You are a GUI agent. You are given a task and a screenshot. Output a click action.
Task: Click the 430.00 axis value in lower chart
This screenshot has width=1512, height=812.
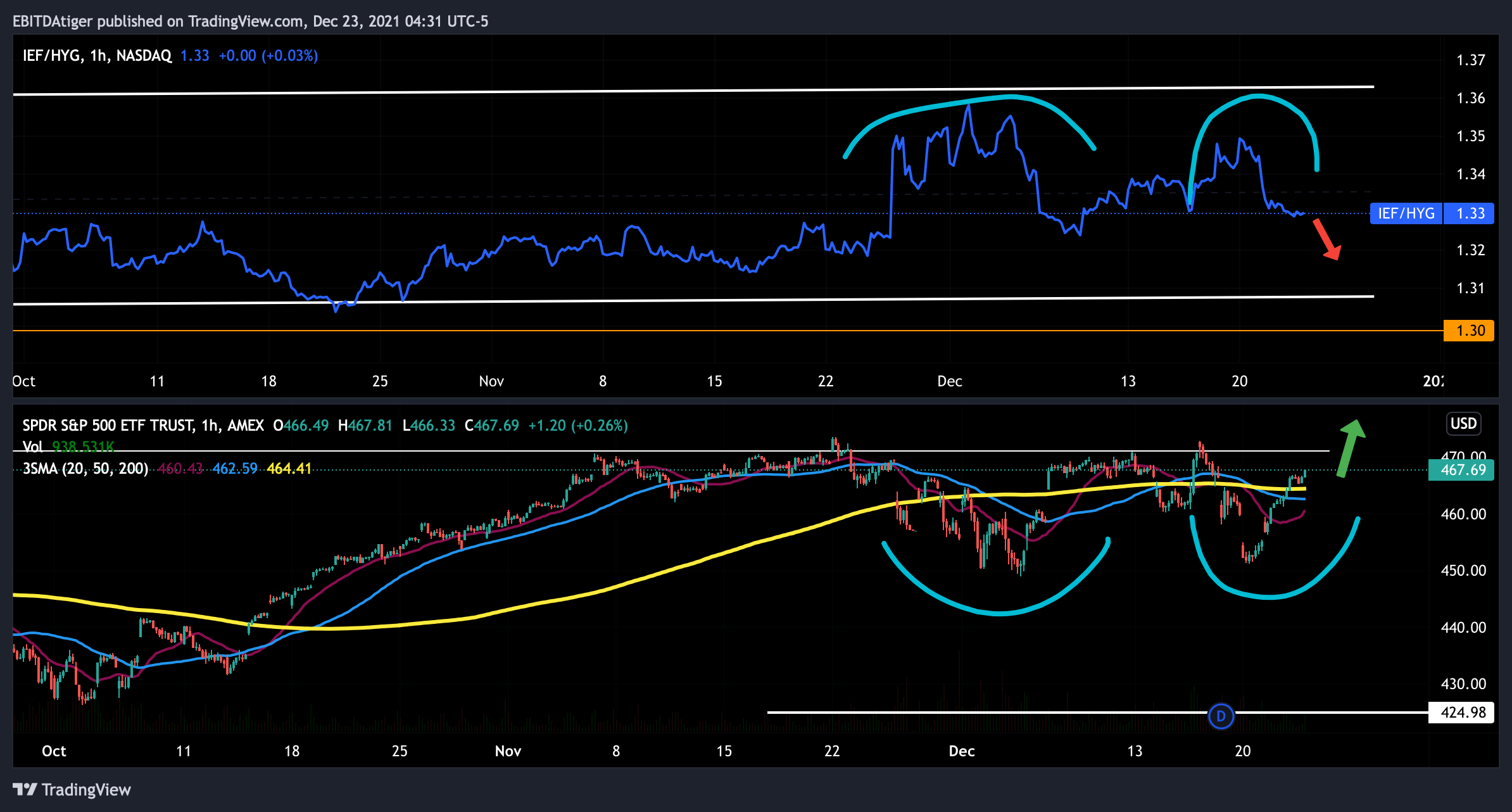(x=1463, y=684)
